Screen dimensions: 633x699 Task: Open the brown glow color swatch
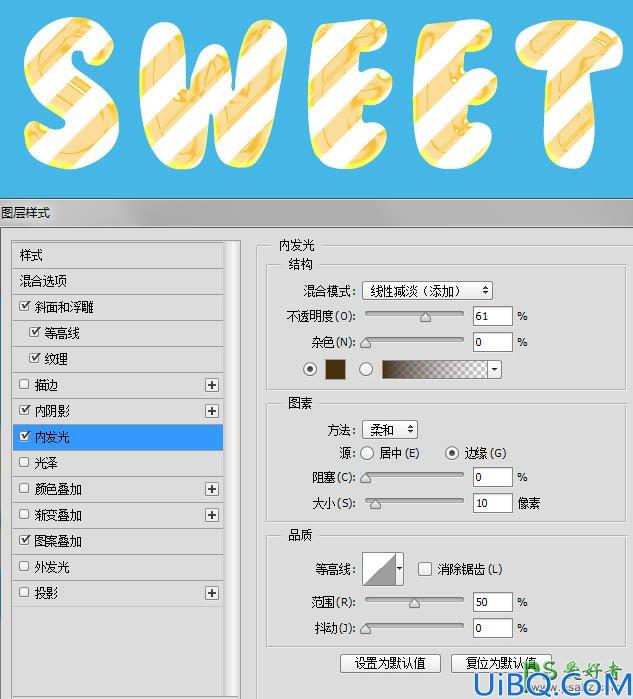[x=335, y=369]
